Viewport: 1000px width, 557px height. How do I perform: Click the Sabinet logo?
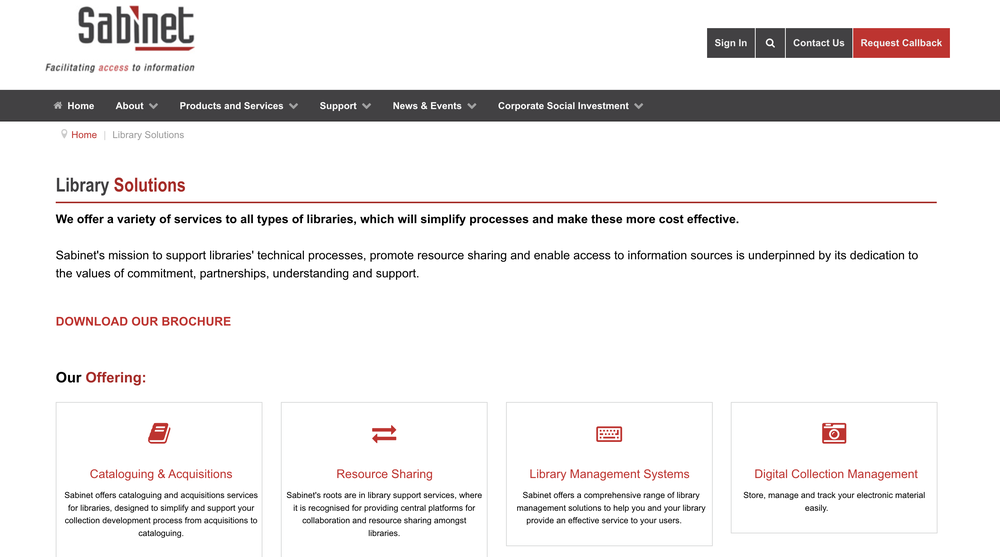coord(136,29)
